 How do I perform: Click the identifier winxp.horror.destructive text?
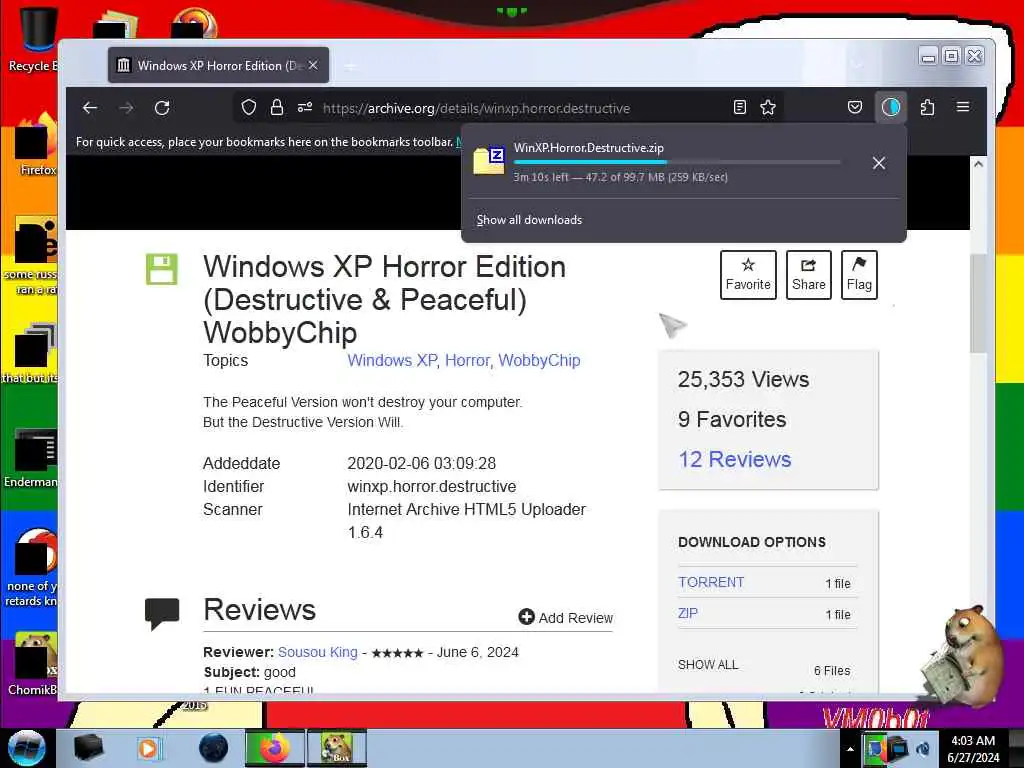432,487
